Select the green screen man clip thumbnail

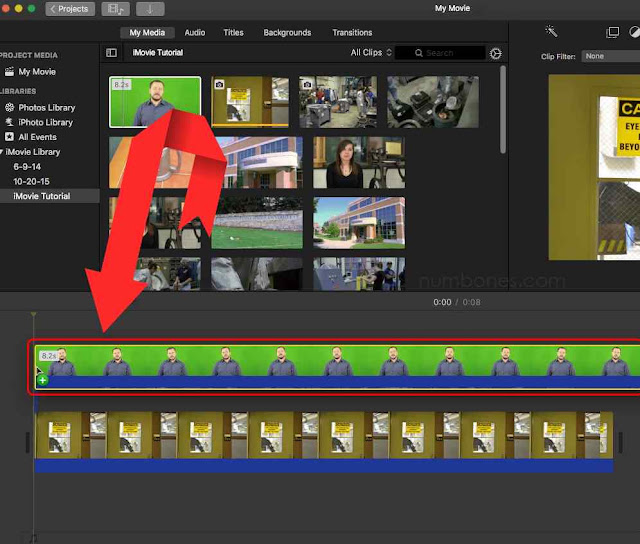pos(155,102)
